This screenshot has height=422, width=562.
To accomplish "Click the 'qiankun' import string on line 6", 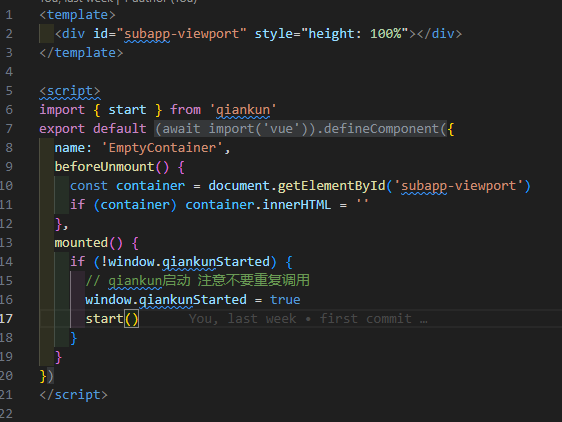I will 243,110.
